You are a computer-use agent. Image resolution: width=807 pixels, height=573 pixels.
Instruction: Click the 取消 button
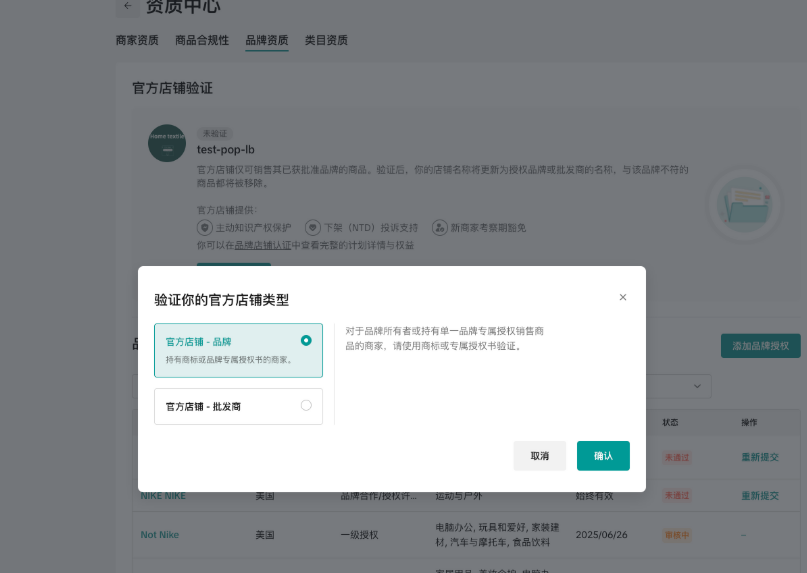pos(539,456)
